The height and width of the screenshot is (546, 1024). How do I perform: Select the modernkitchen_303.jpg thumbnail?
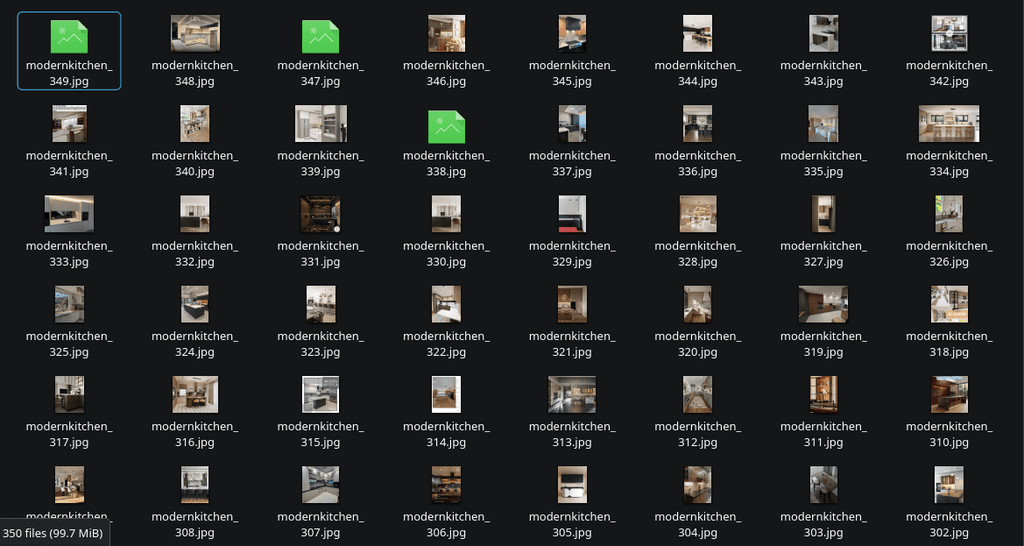pyautogui.click(x=824, y=484)
